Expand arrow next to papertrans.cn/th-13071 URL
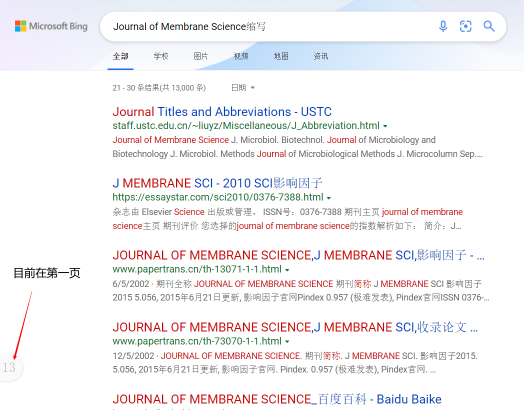The width and height of the screenshot is (524, 410). 287,270
